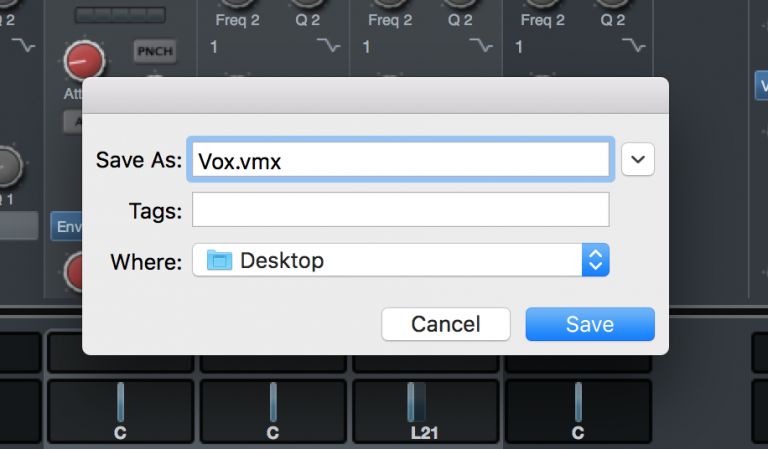Image resolution: width=768 pixels, height=449 pixels.
Task: Click the Desktop folder icon
Action: [x=219, y=260]
